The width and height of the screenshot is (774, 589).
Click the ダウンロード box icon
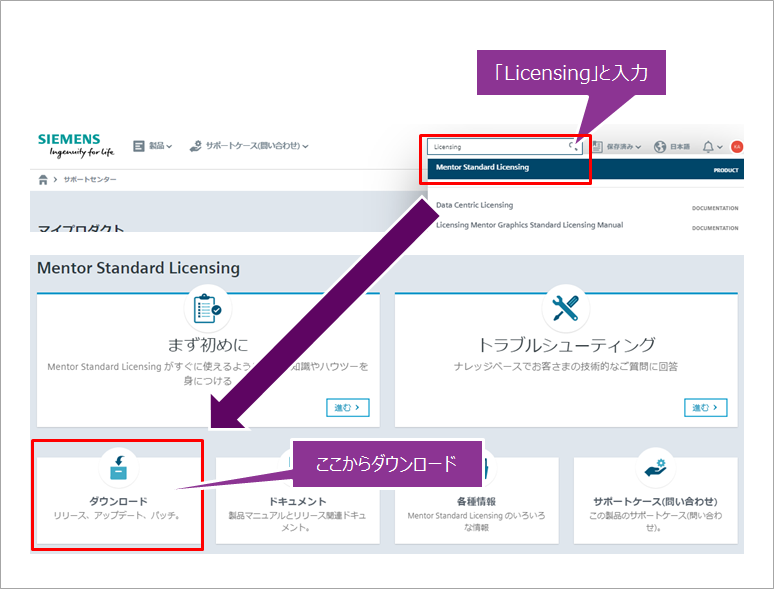tap(118, 467)
